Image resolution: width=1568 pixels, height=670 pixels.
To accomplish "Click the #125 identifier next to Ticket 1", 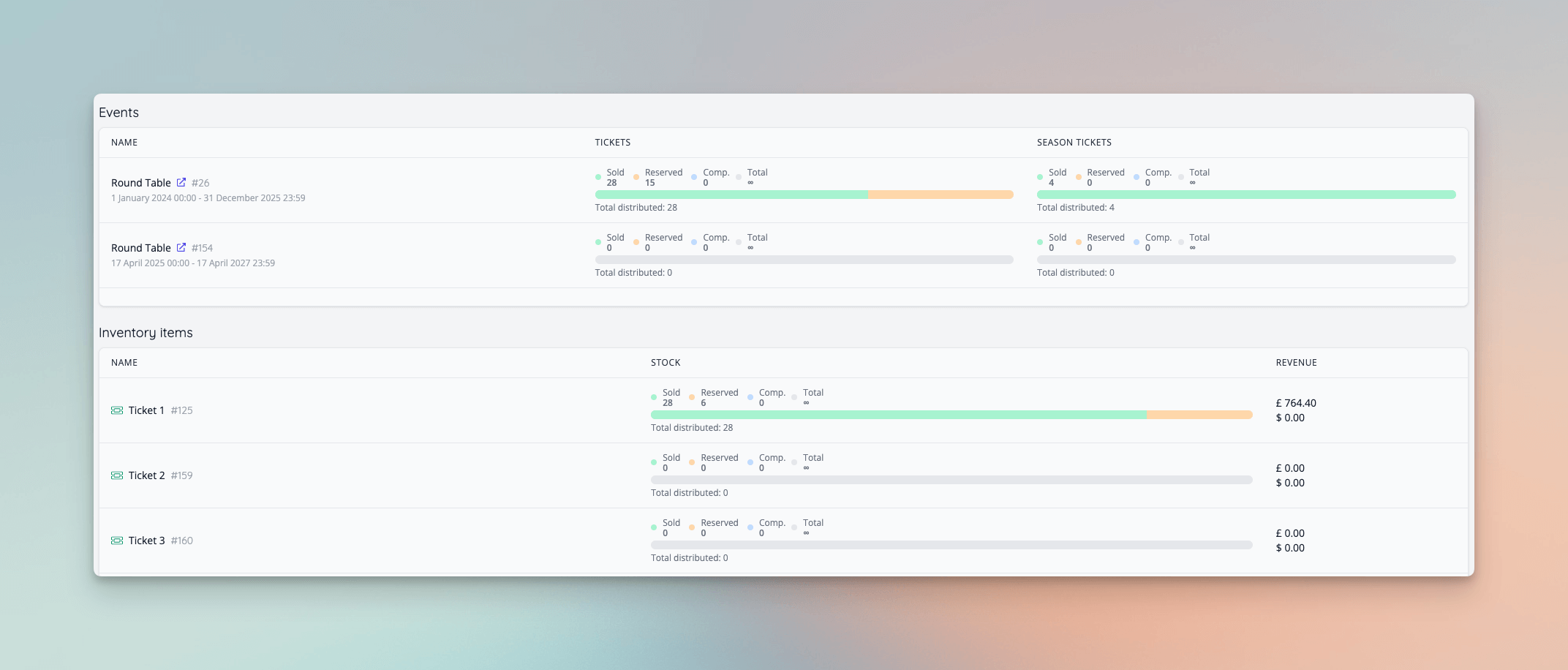I will (181, 410).
